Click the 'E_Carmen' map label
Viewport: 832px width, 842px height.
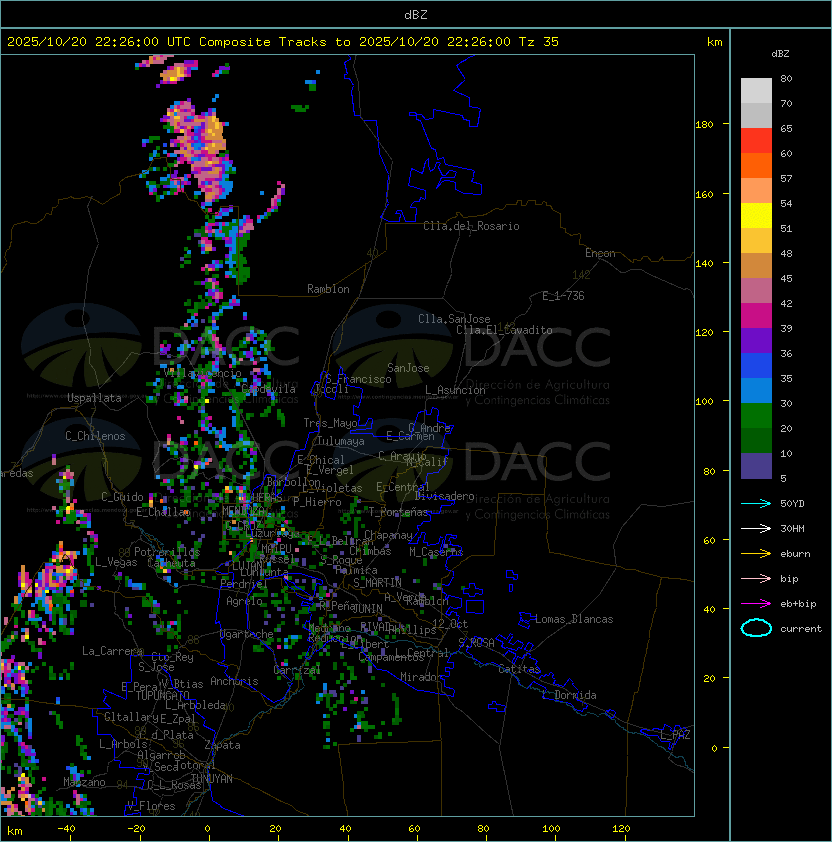coord(411,435)
